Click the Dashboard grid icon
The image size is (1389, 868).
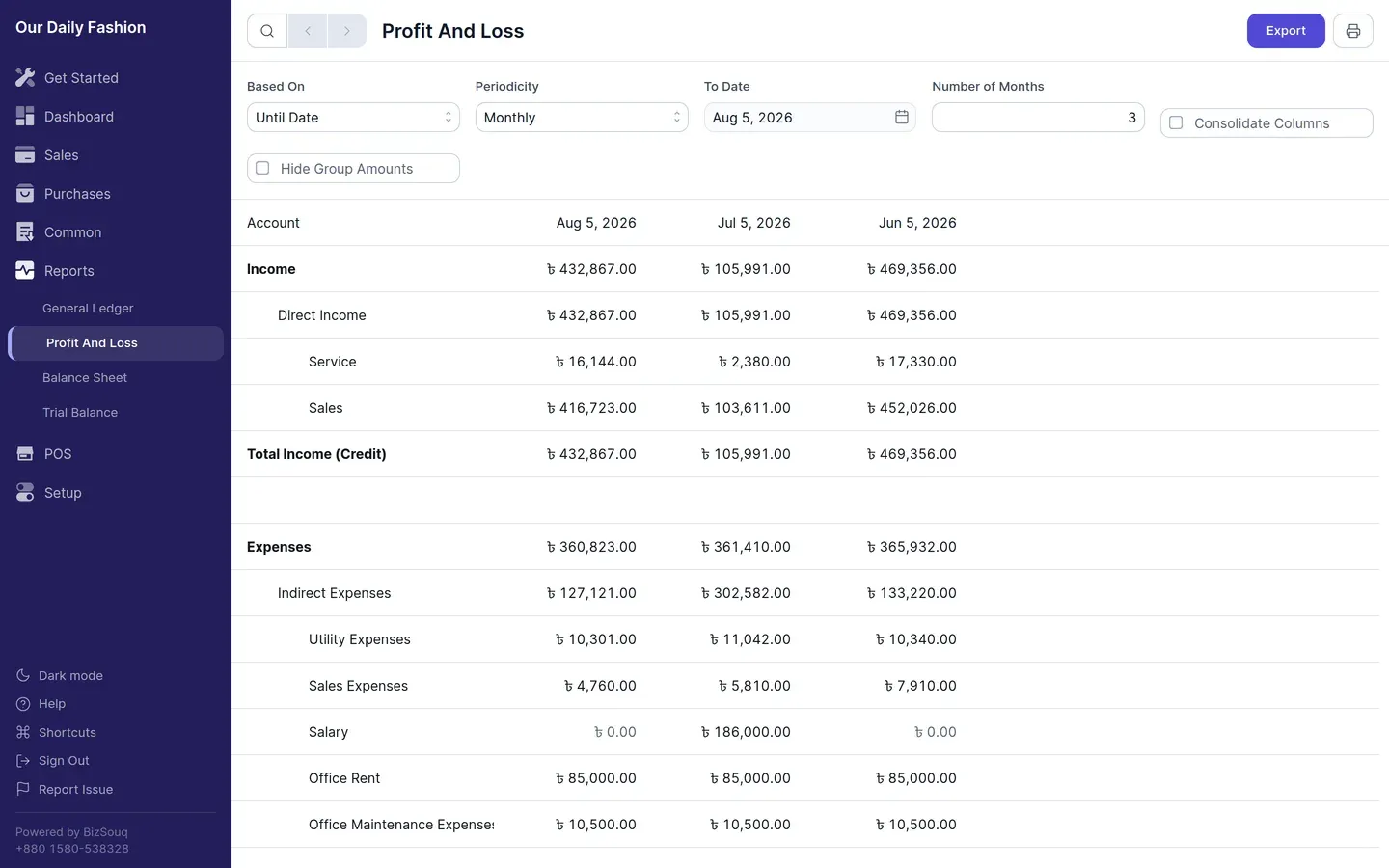[x=25, y=116]
